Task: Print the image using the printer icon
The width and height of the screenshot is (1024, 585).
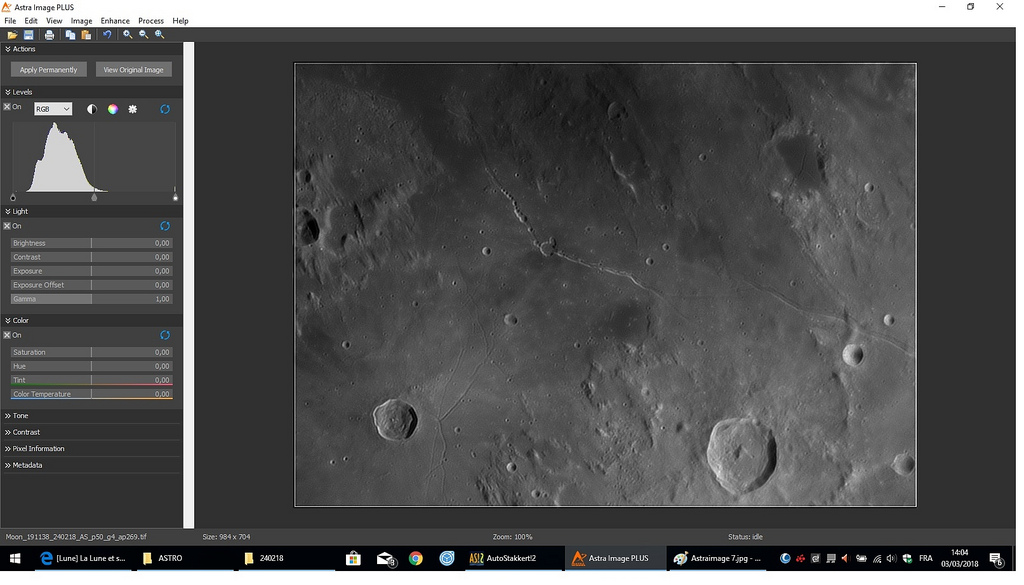Action: (x=49, y=35)
